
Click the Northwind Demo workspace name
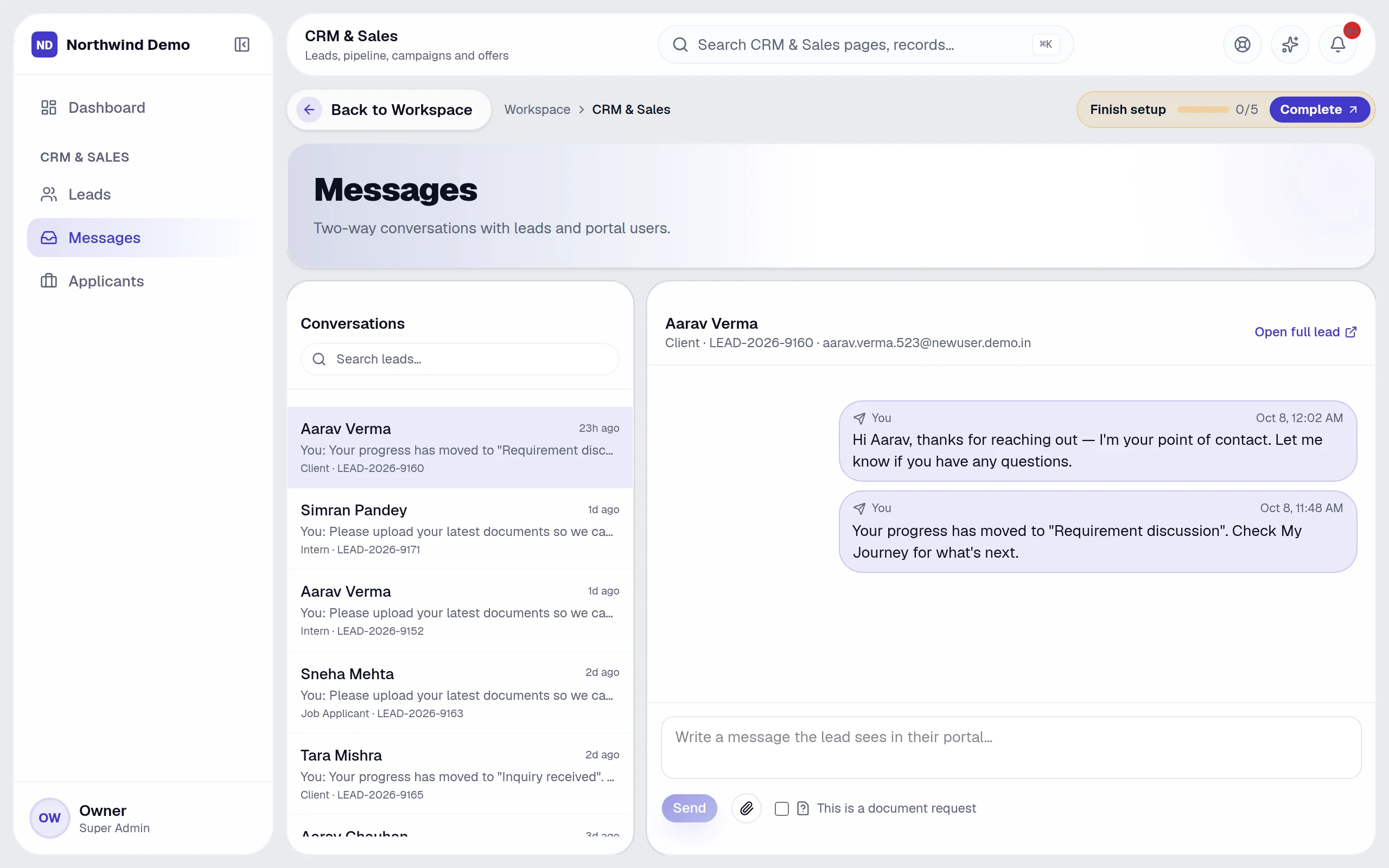(x=128, y=44)
